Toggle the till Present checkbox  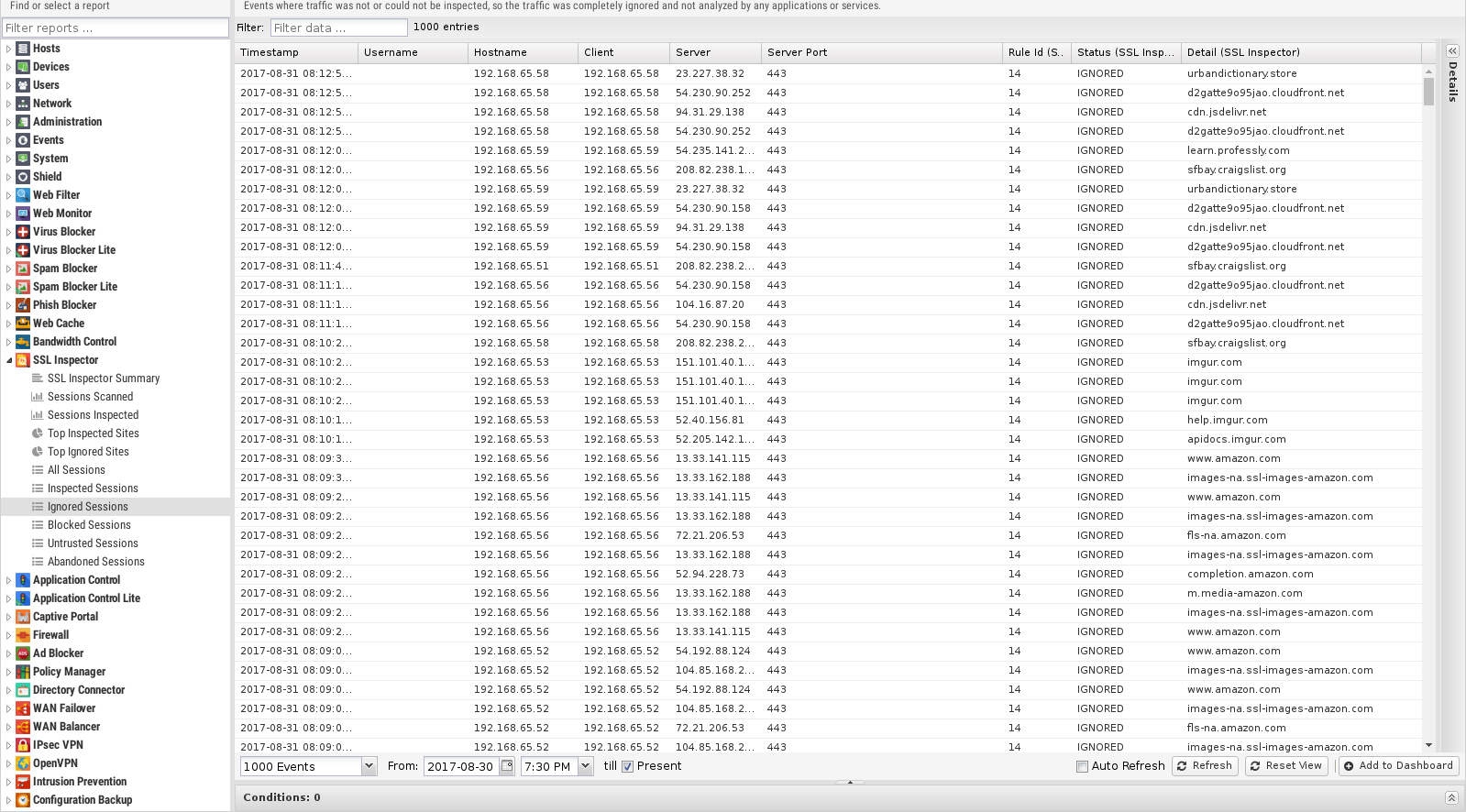(x=628, y=767)
